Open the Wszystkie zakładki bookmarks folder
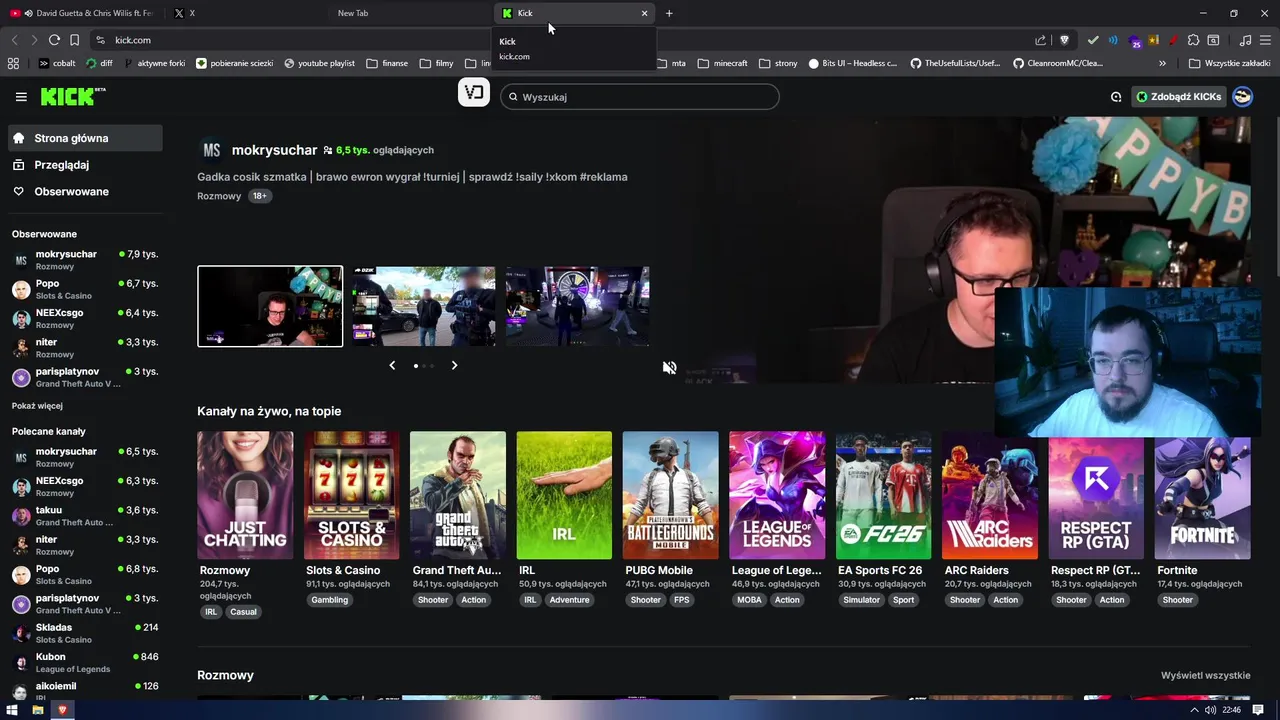The height and width of the screenshot is (720, 1280). [1229, 63]
